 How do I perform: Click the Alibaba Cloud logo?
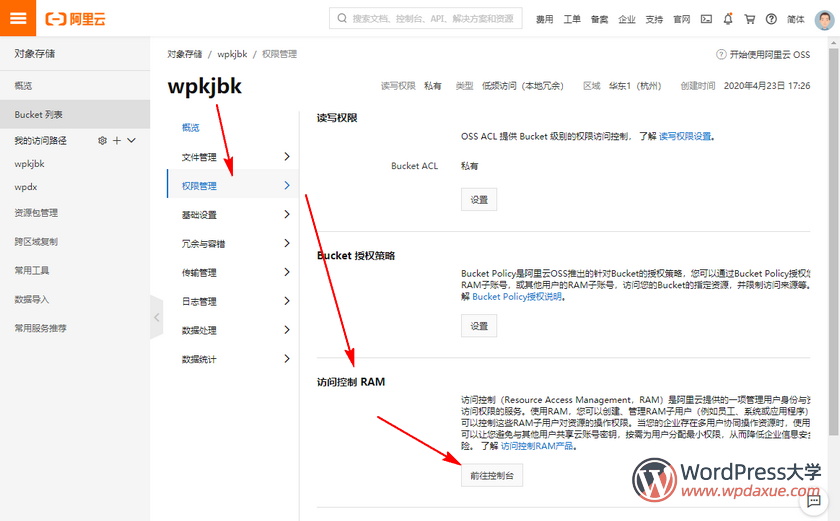click(x=76, y=19)
